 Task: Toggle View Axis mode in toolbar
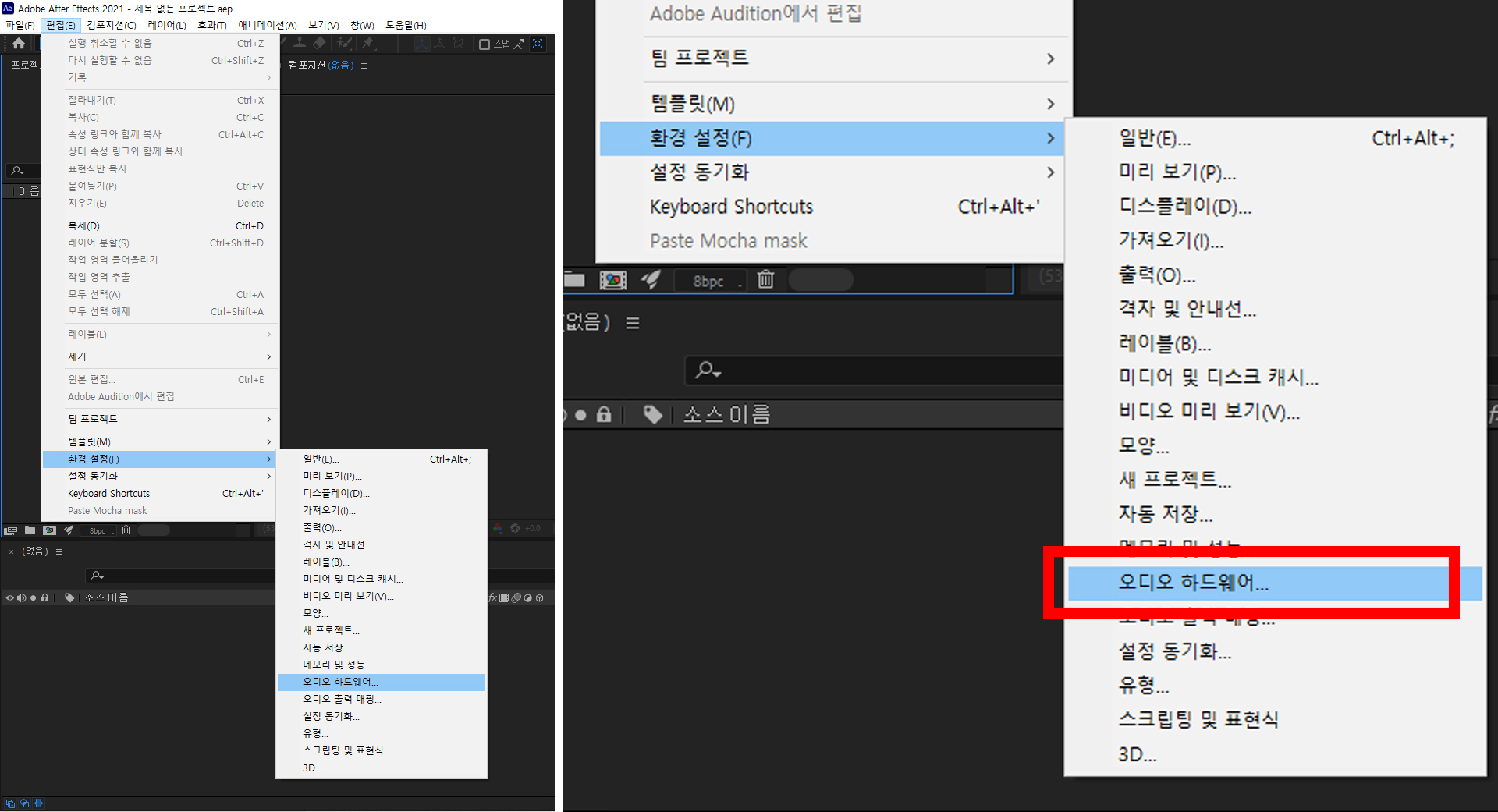pos(458,44)
